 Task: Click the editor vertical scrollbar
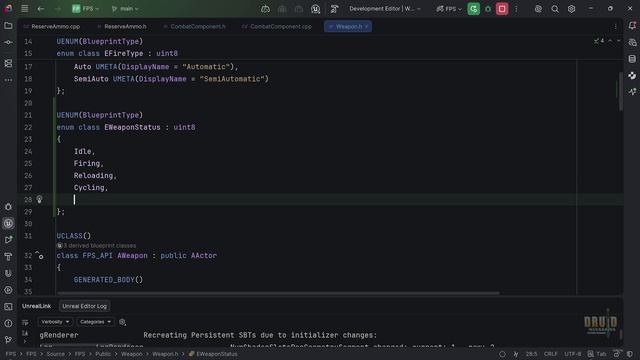(x=620, y=91)
